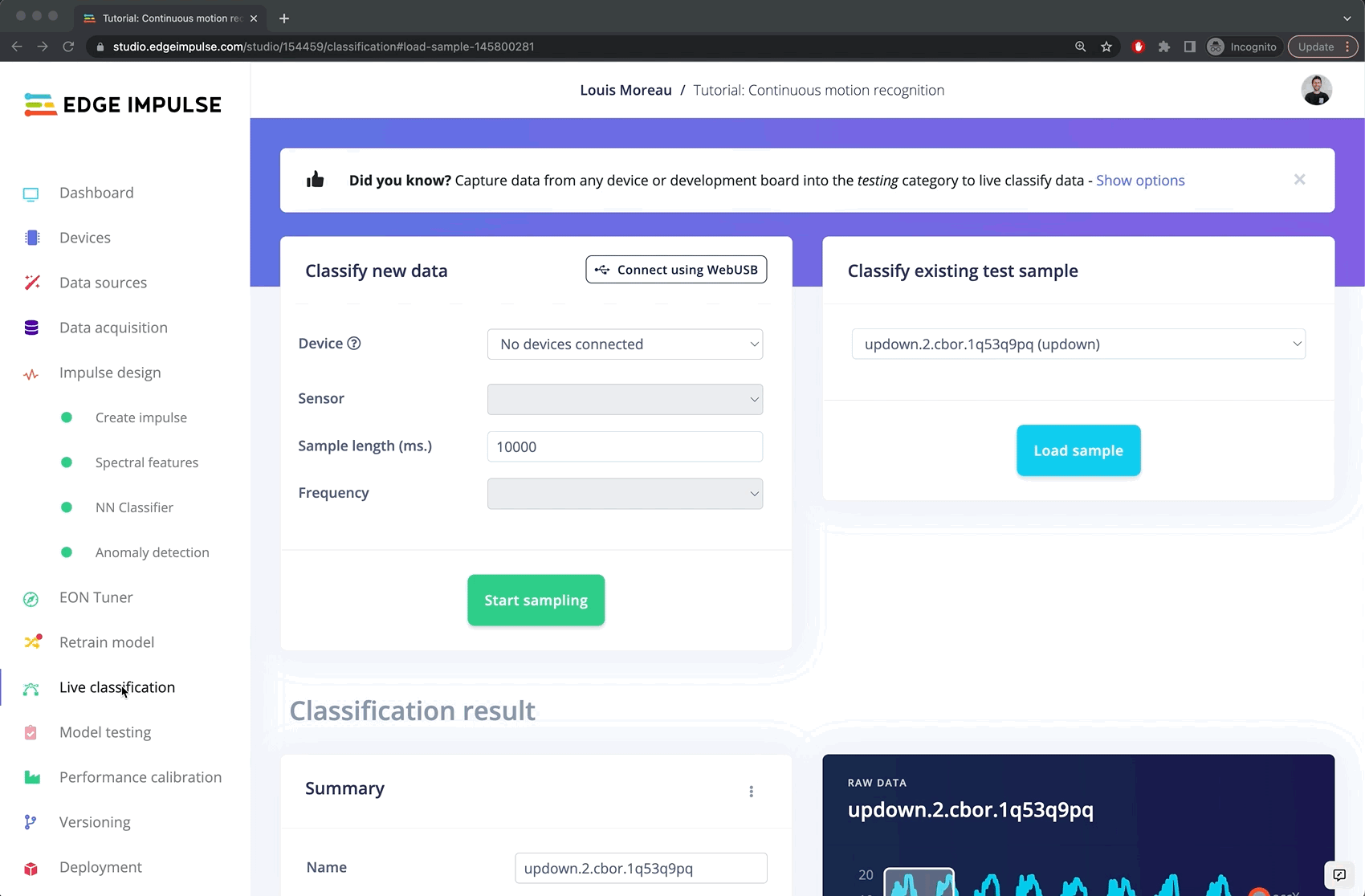Go to NN Classifier
The image size is (1365, 896).
pos(134,507)
